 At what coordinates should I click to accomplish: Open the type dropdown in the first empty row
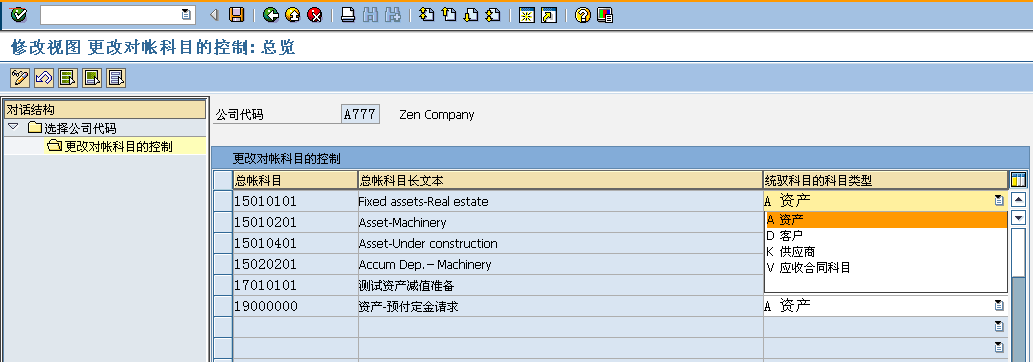(x=999, y=326)
